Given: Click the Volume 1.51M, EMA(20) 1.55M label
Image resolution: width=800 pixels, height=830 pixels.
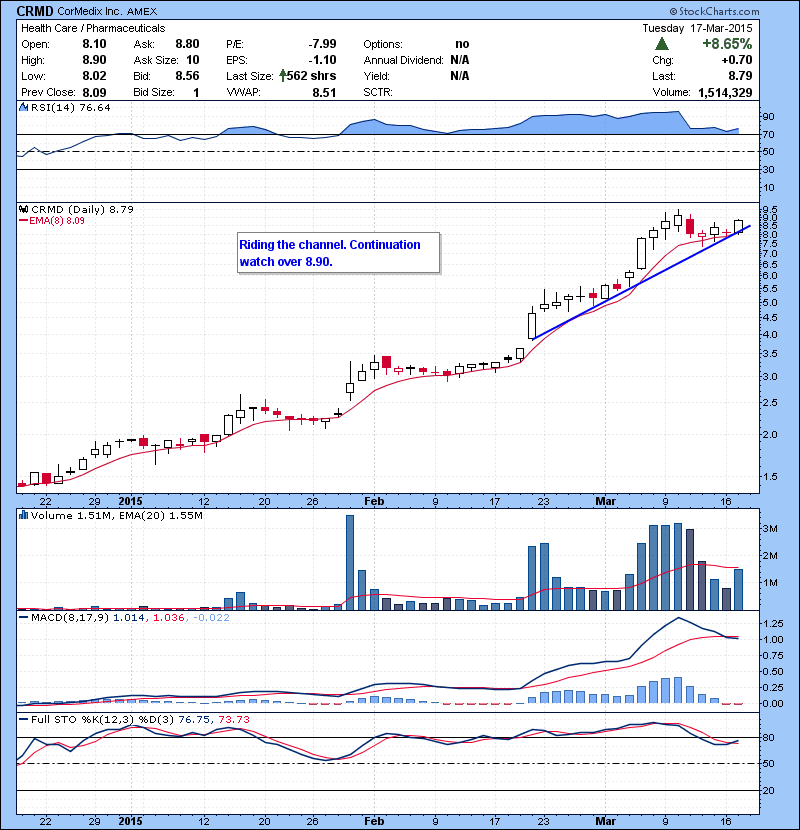Looking at the screenshot, I should pyautogui.click(x=116, y=515).
